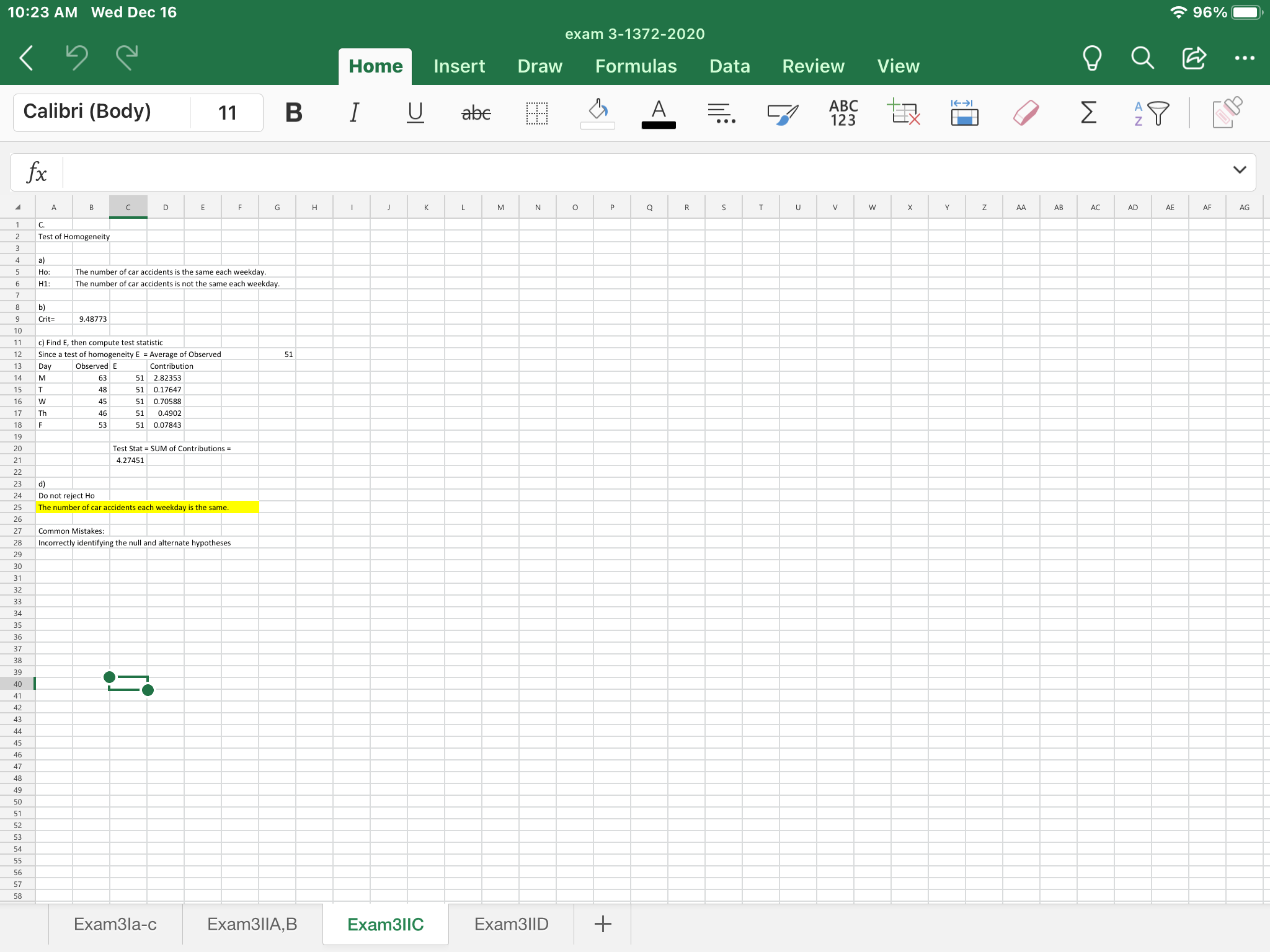Open the Tell Me lightbulb

(x=1091, y=58)
